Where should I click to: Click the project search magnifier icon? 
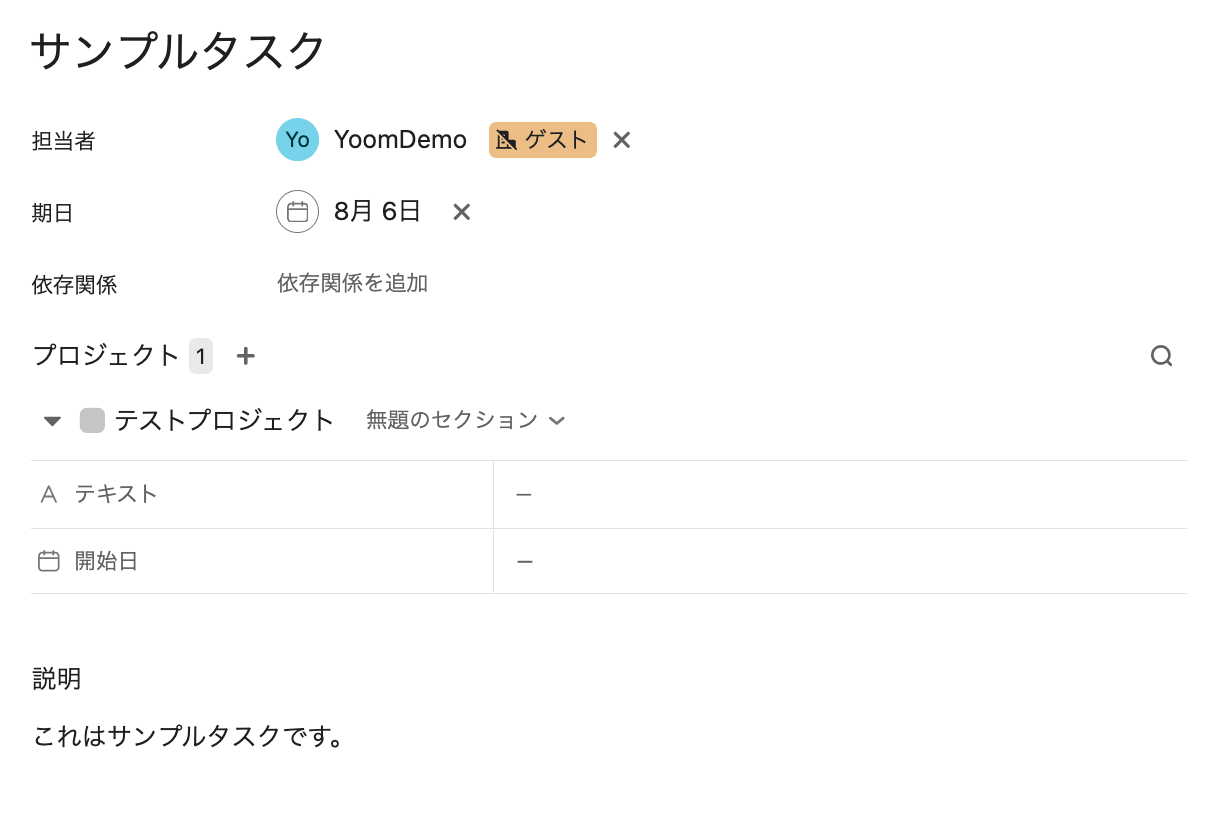1161,356
